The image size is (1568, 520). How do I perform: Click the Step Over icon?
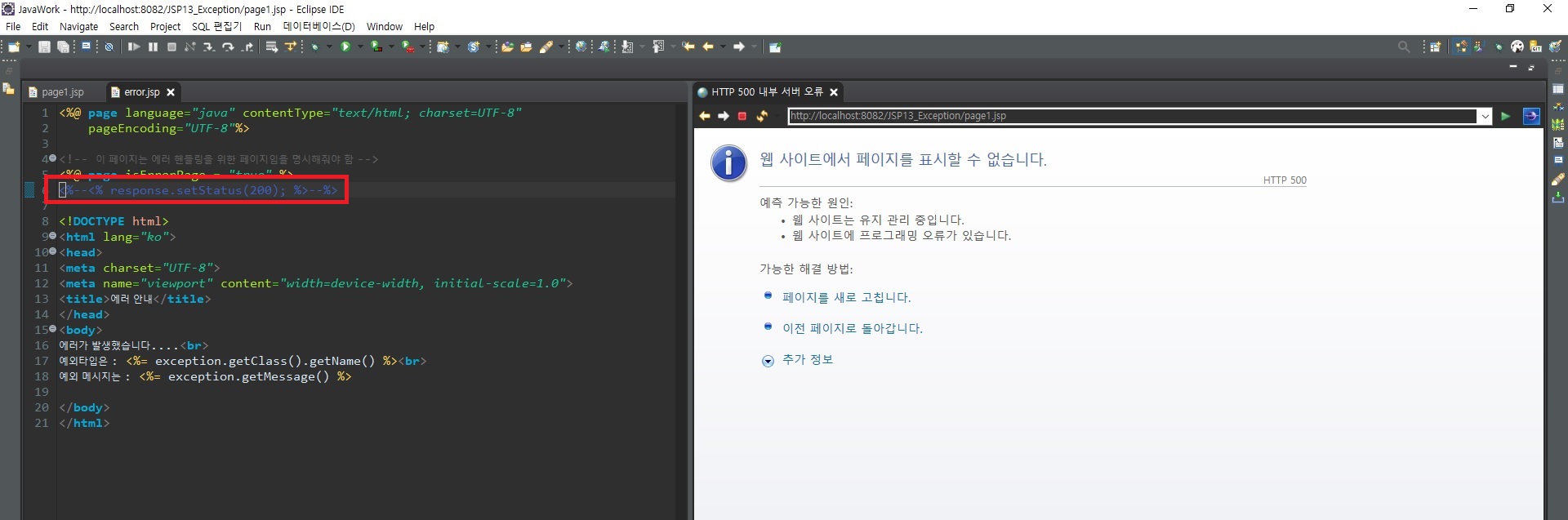[228, 47]
